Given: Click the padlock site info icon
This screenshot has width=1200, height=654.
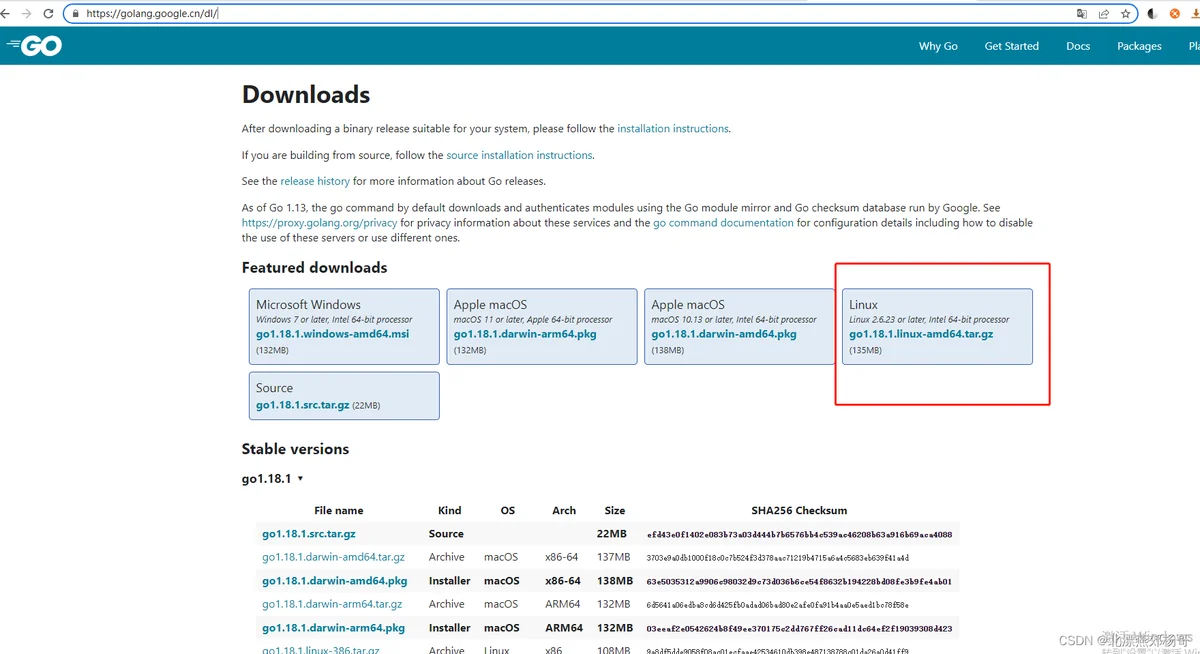Looking at the screenshot, I should coord(75,14).
